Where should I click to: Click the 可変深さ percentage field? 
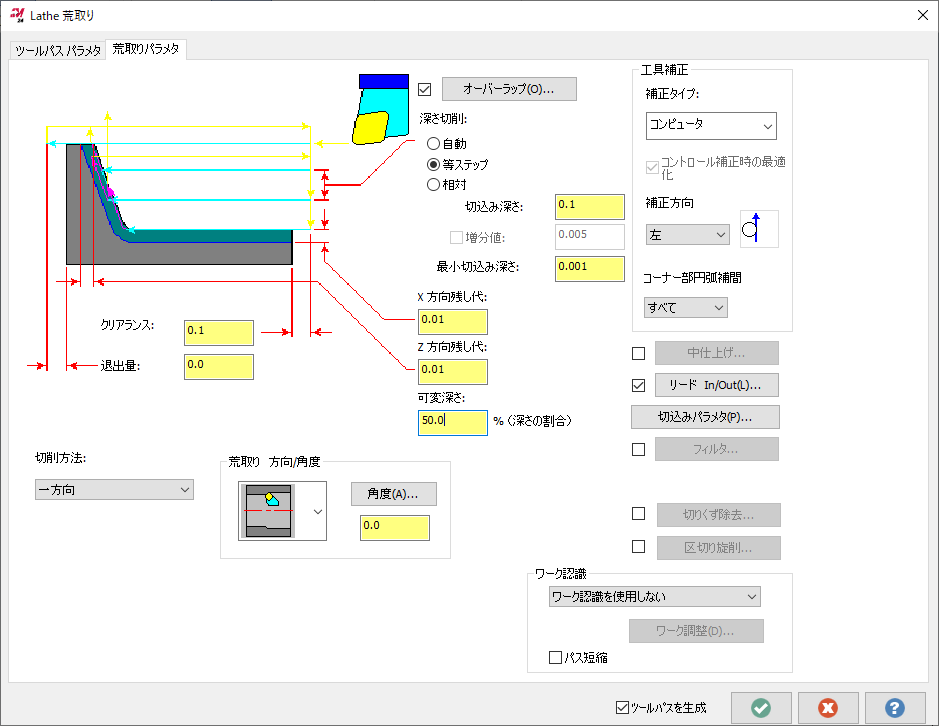tap(452, 422)
